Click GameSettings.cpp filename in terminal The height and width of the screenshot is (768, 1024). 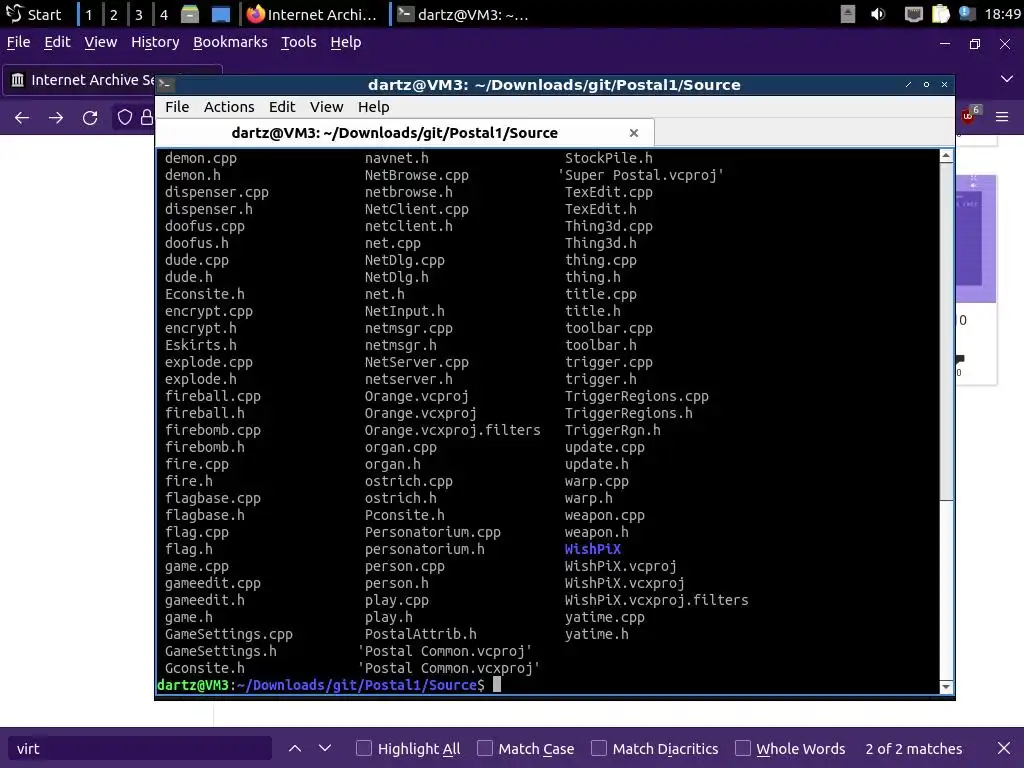coord(229,634)
